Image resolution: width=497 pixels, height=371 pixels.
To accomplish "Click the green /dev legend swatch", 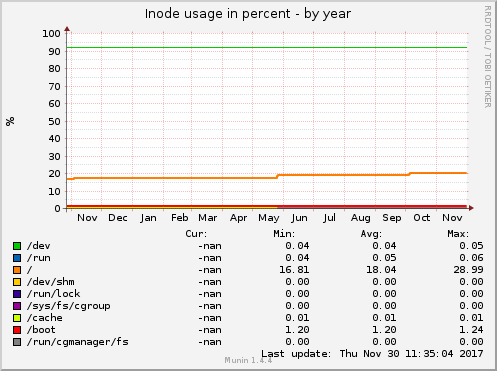I will click(x=17, y=246).
